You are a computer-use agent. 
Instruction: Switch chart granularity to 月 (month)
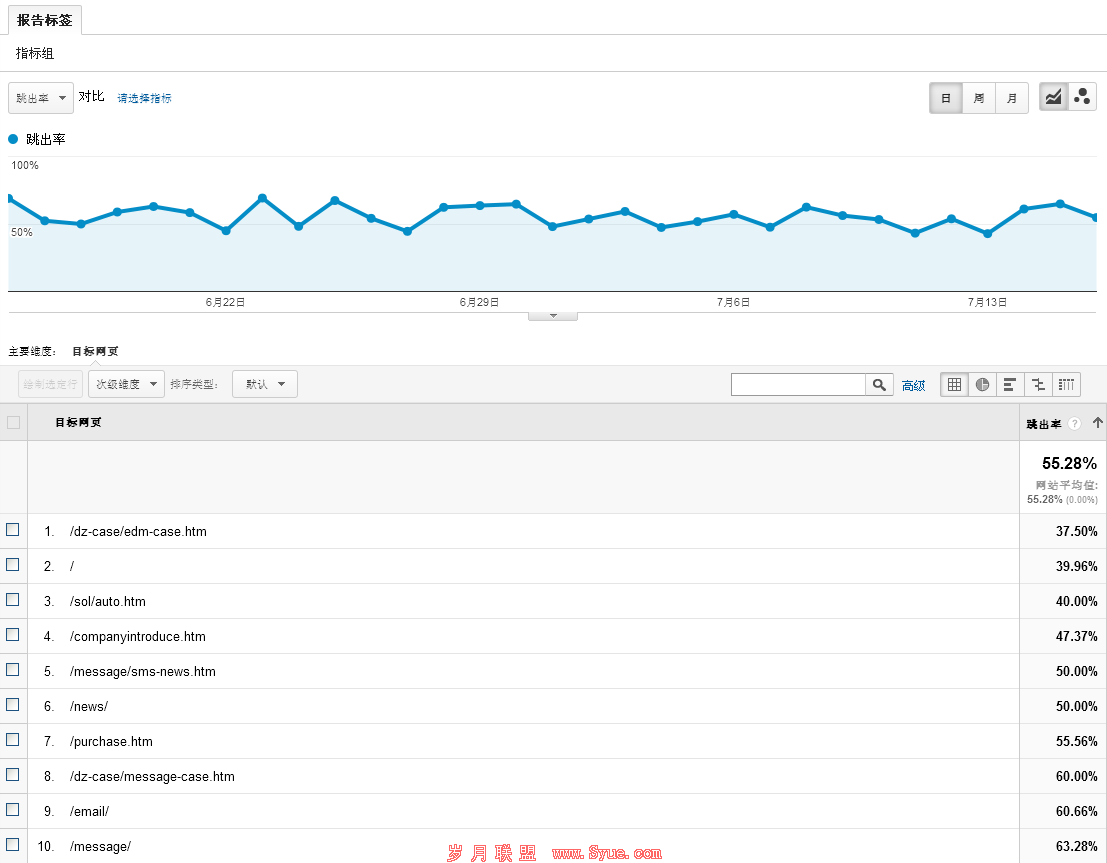1012,98
